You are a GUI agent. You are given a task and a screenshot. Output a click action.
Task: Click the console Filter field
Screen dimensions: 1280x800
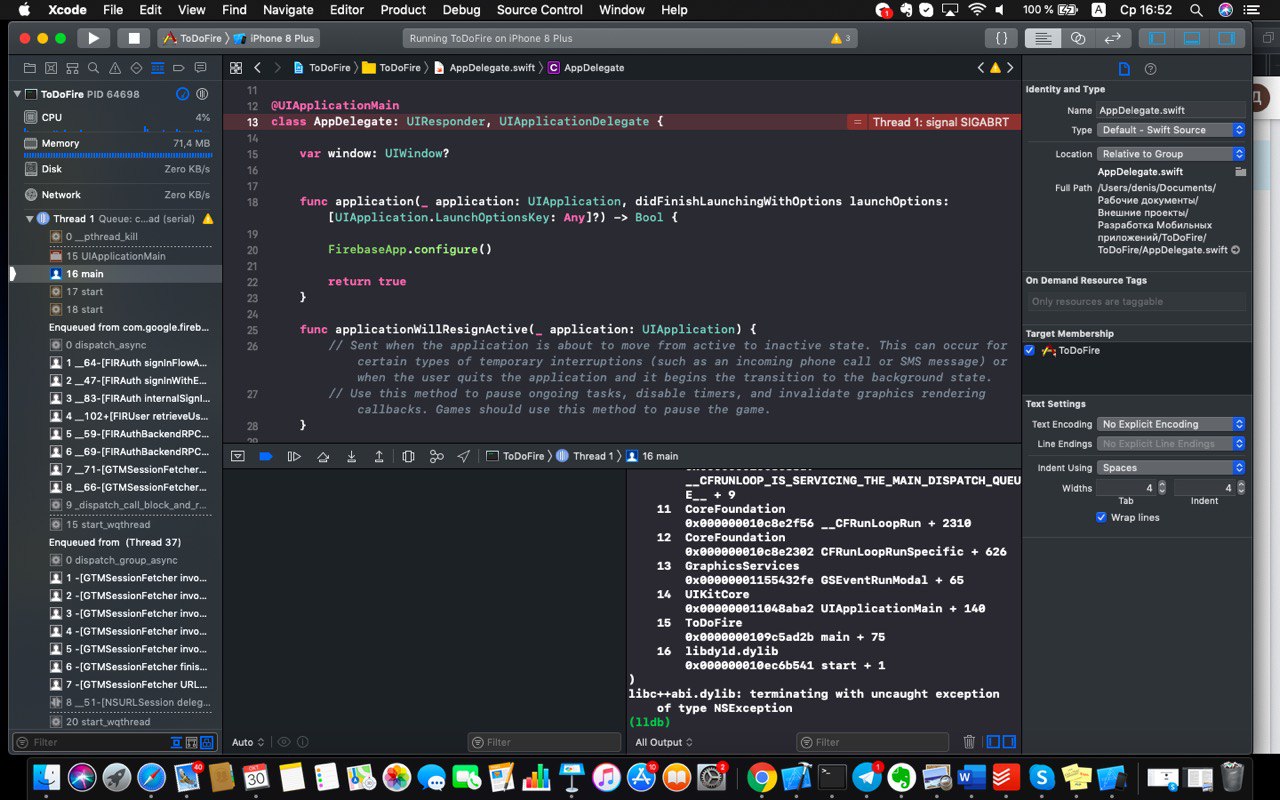click(873, 742)
